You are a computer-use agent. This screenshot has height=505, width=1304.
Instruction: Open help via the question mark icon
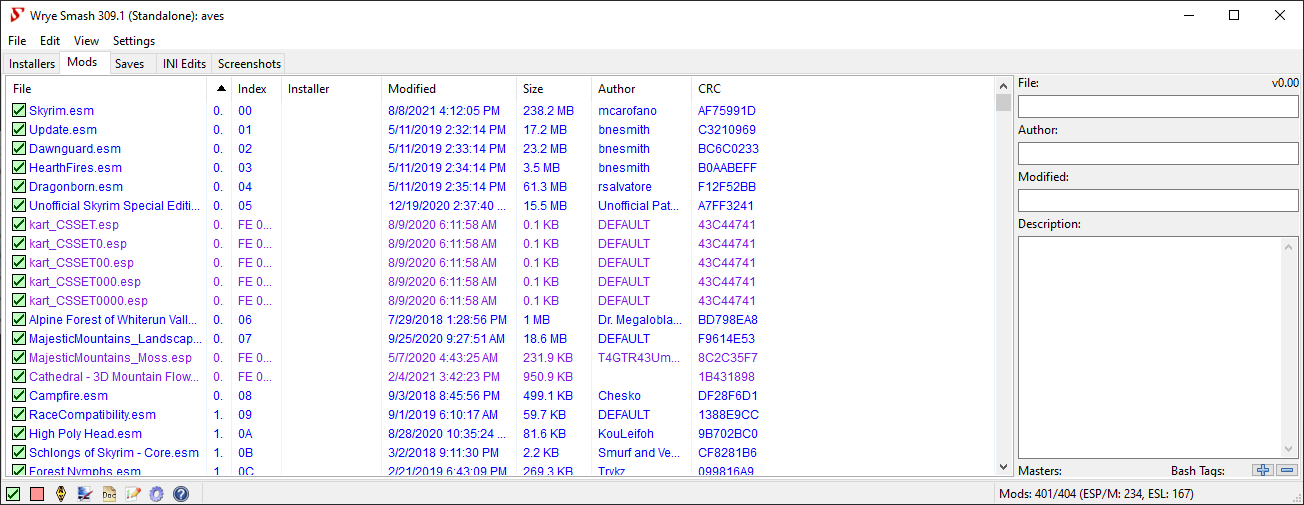coord(181,494)
